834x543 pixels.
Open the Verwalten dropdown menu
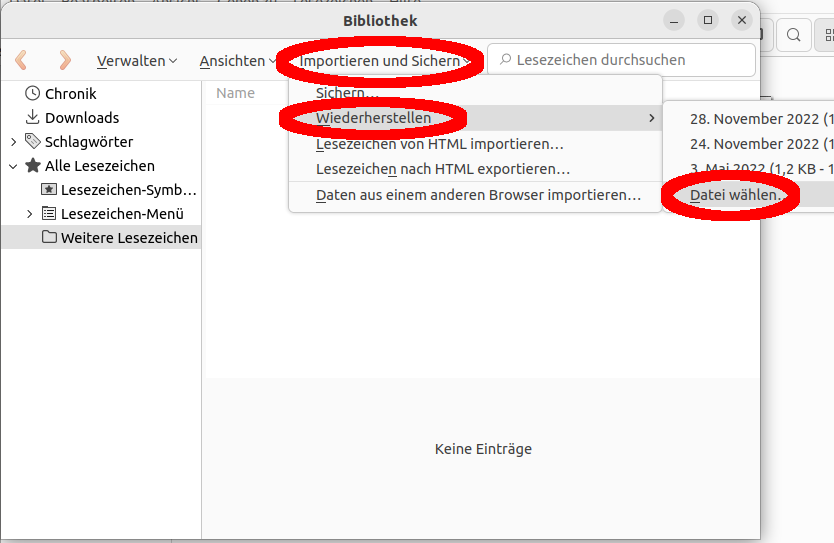coord(137,61)
